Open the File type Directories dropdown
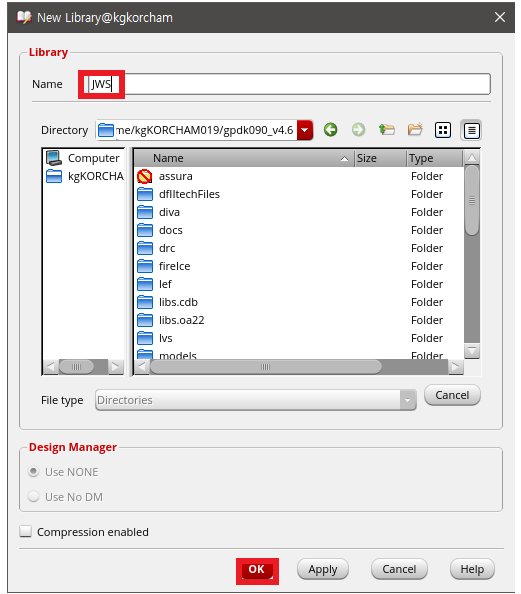521x594 pixels. click(256, 400)
